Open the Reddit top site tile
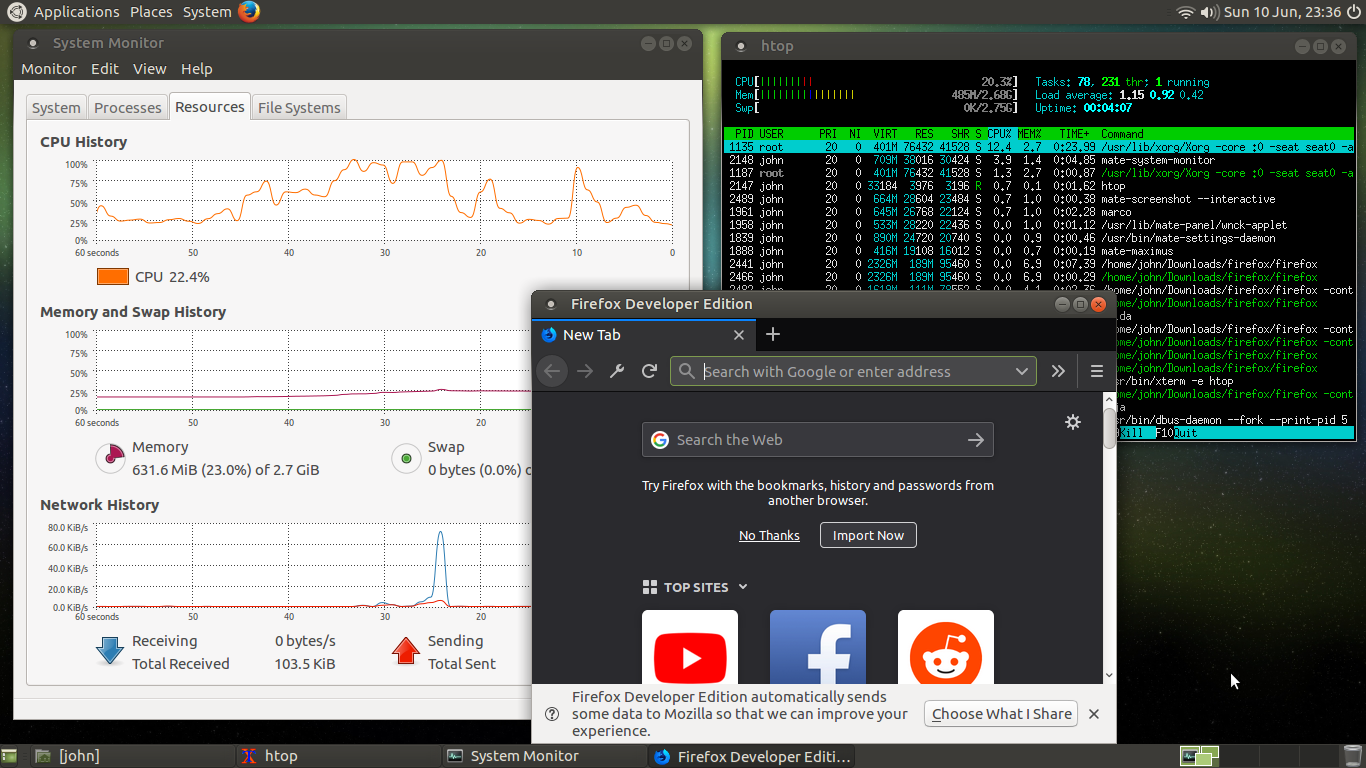The width and height of the screenshot is (1366, 768). coord(946,647)
